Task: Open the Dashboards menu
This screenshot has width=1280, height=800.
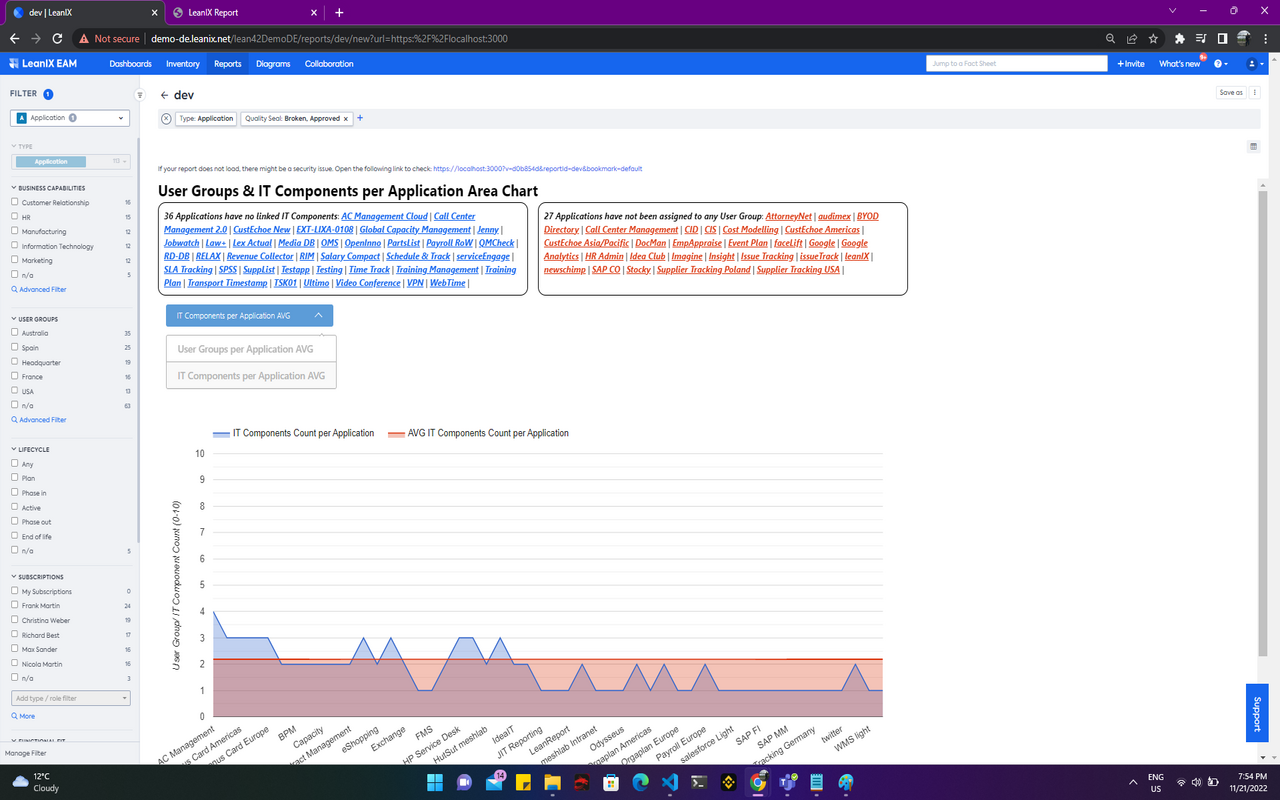Action: coord(131,63)
